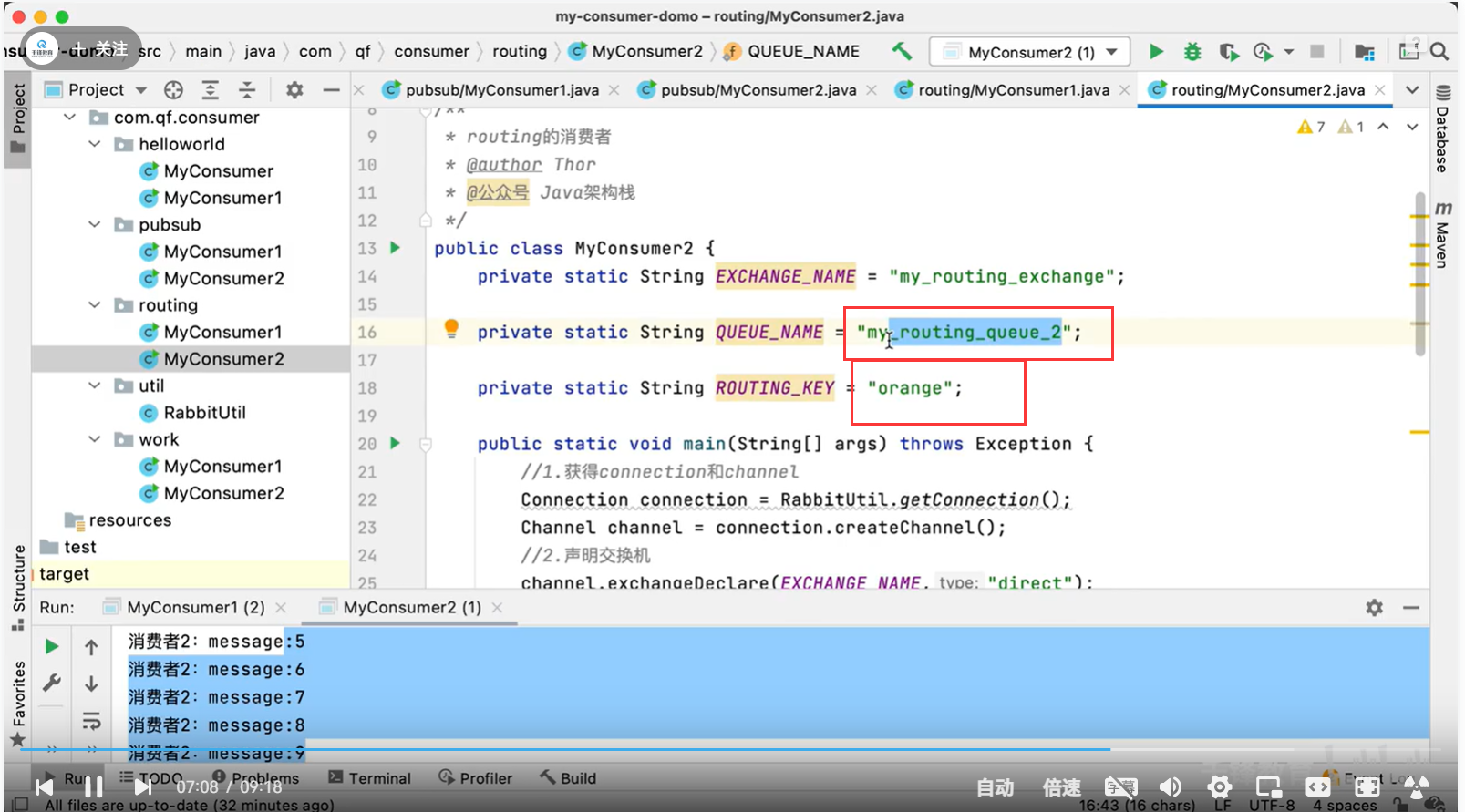
Task: Open Search Everywhere magnifier icon
Action: 1439,52
